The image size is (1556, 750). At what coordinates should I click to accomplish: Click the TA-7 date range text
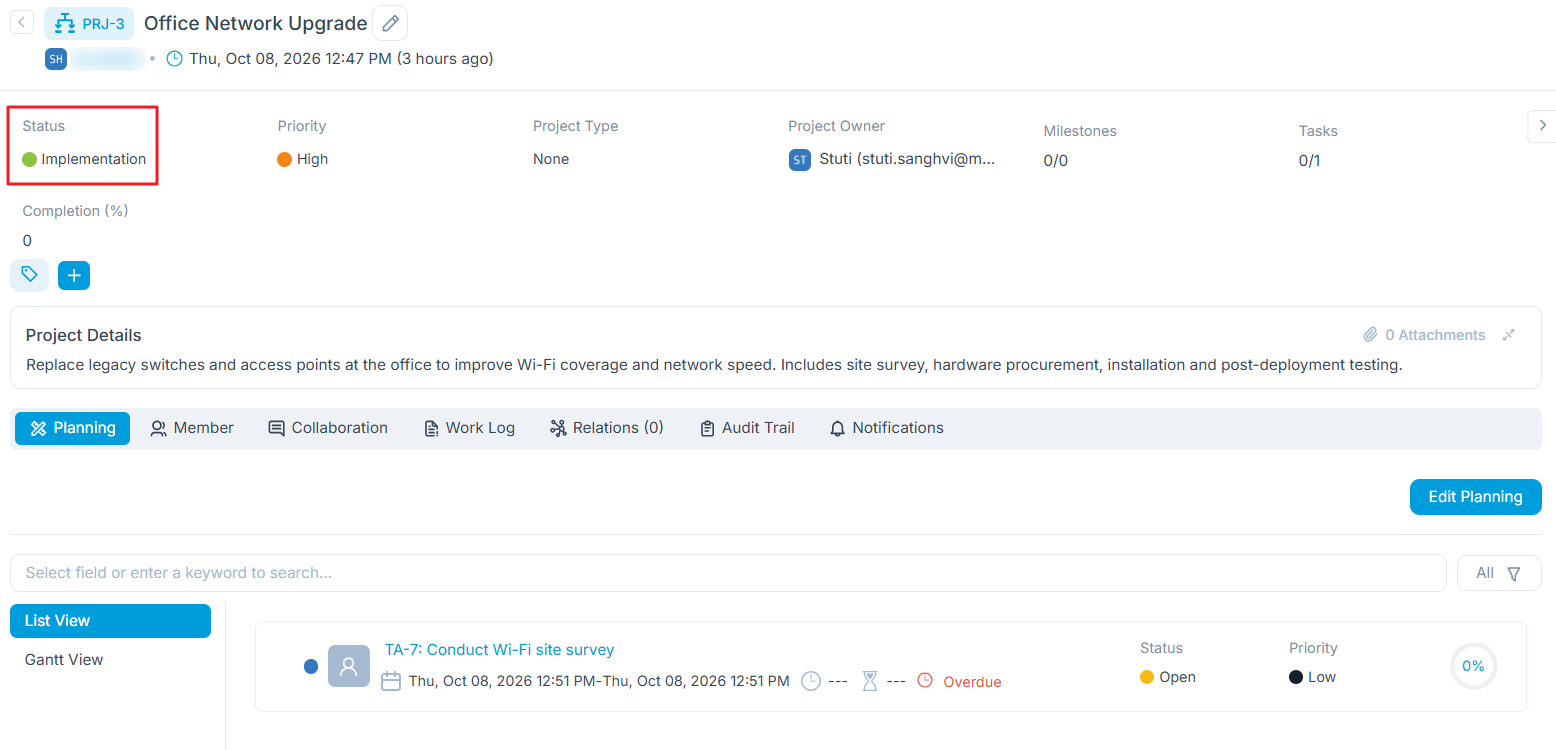click(x=599, y=682)
